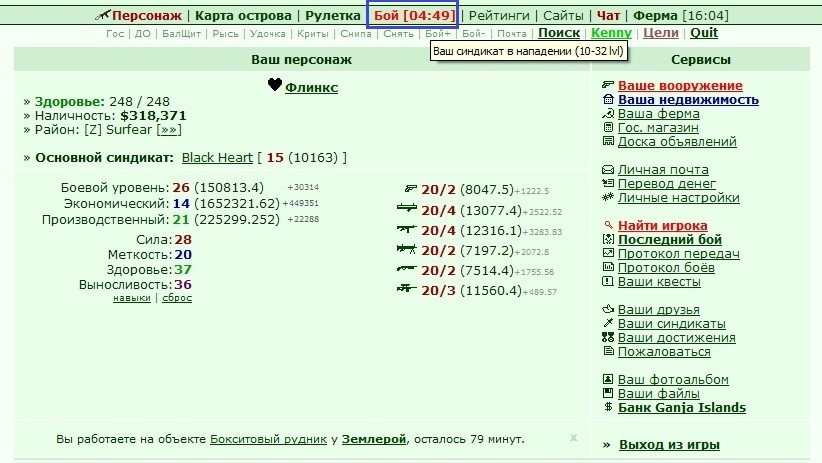The width and height of the screenshot is (822, 463).
Task: Click the black heart icon next to Флинкс
Action: [x=275, y=84]
